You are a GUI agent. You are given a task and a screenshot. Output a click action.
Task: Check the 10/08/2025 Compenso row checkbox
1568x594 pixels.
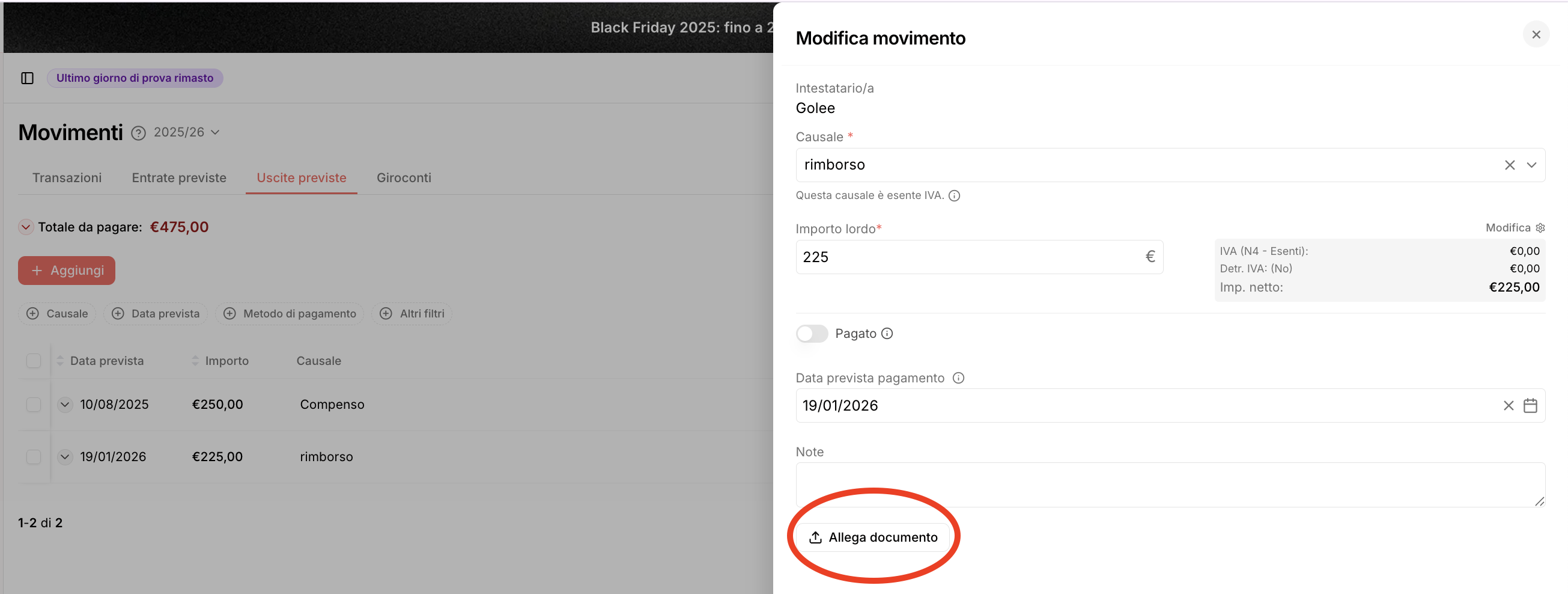pyautogui.click(x=34, y=405)
